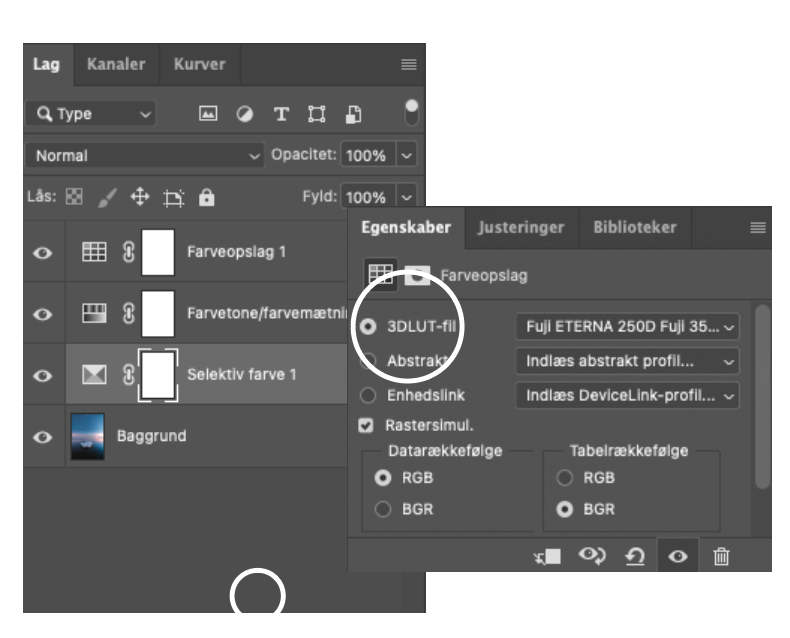Click Selektiv farve 1 adjustment icon
The height and width of the screenshot is (638, 790).
94,374
